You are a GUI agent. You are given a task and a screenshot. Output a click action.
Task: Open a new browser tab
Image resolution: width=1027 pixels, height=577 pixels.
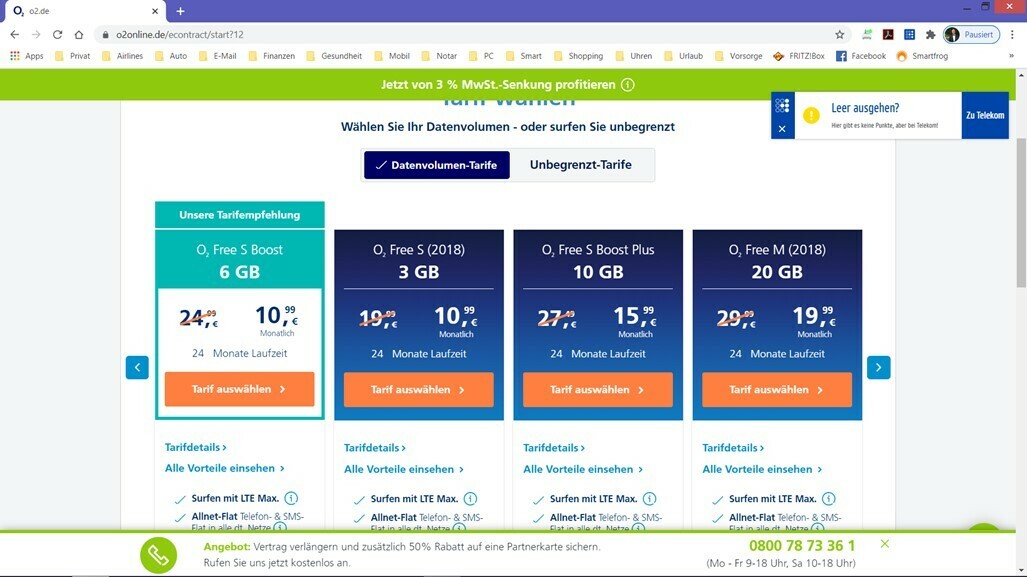[180, 11]
